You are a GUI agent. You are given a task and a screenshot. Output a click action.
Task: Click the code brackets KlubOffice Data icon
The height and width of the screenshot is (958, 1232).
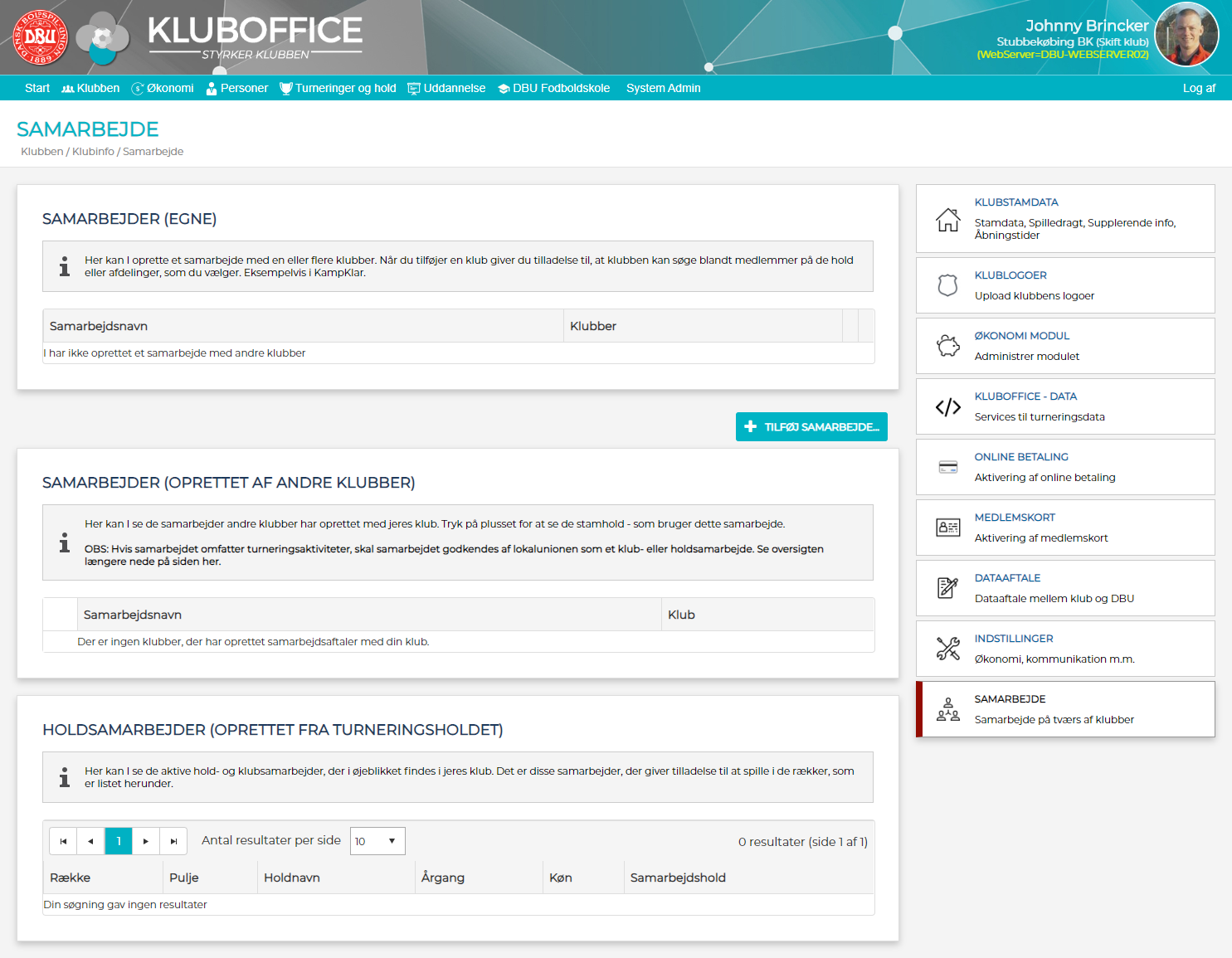[948, 407]
